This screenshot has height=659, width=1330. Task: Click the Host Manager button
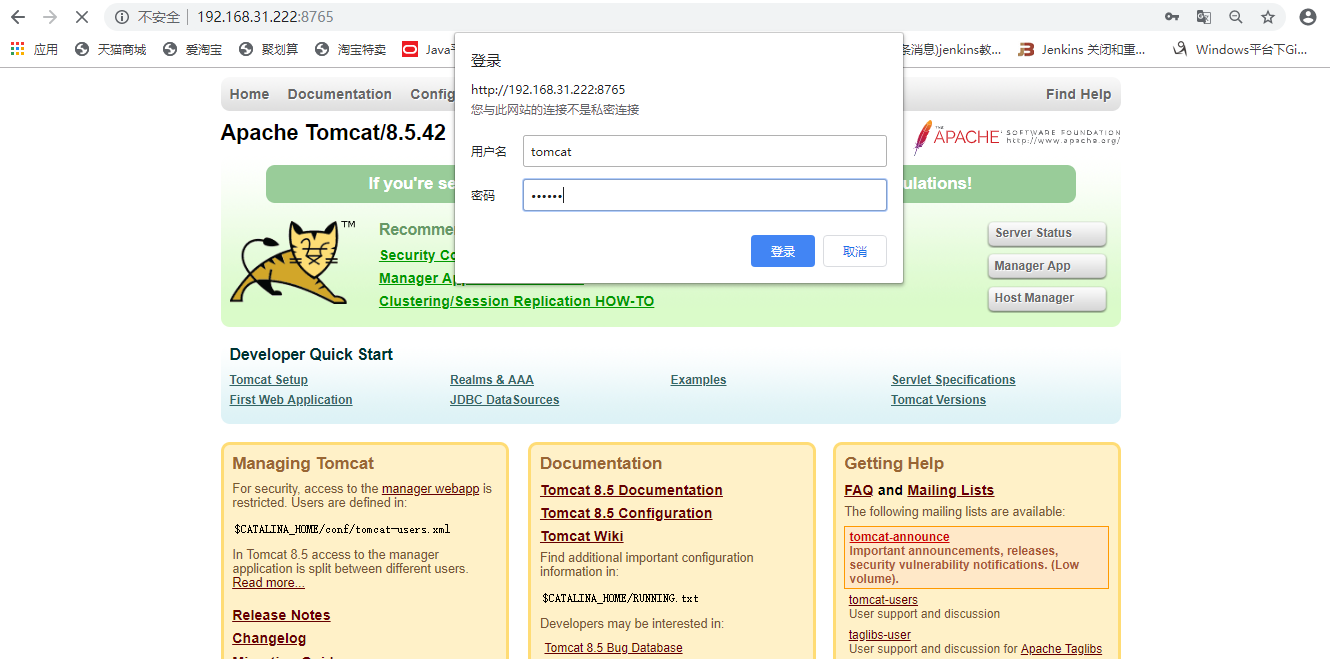pos(1047,298)
